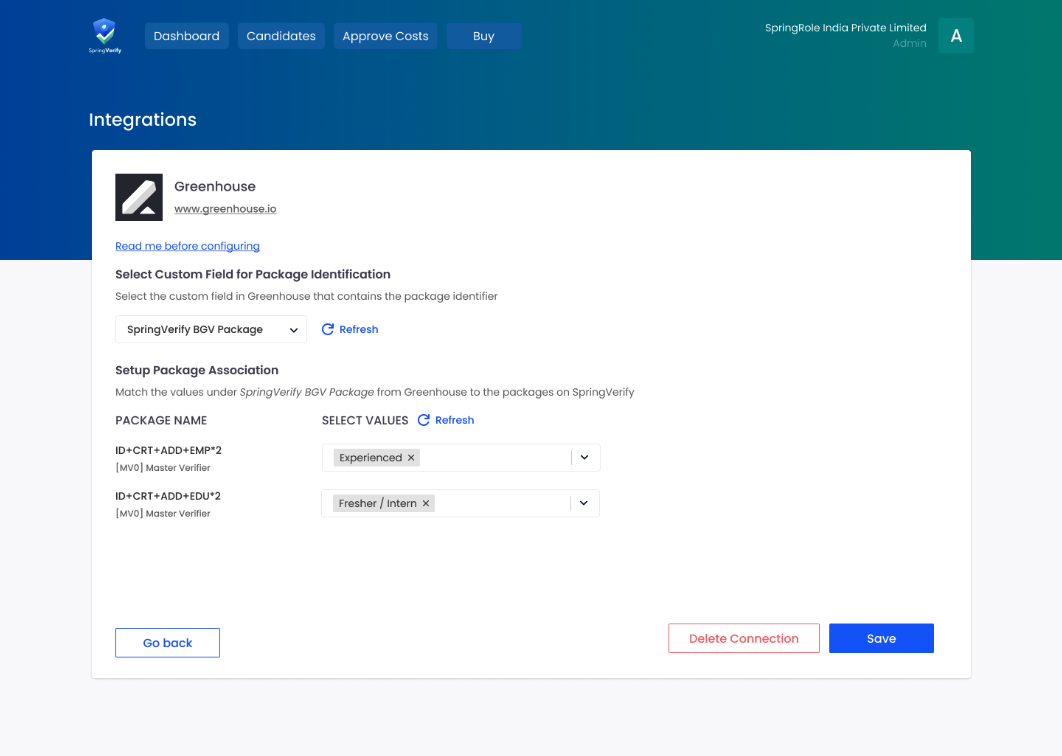Remove the Fresher / Intern tag
Image resolution: width=1062 pixels, height=756 pixels.
(x=426, y=503)
